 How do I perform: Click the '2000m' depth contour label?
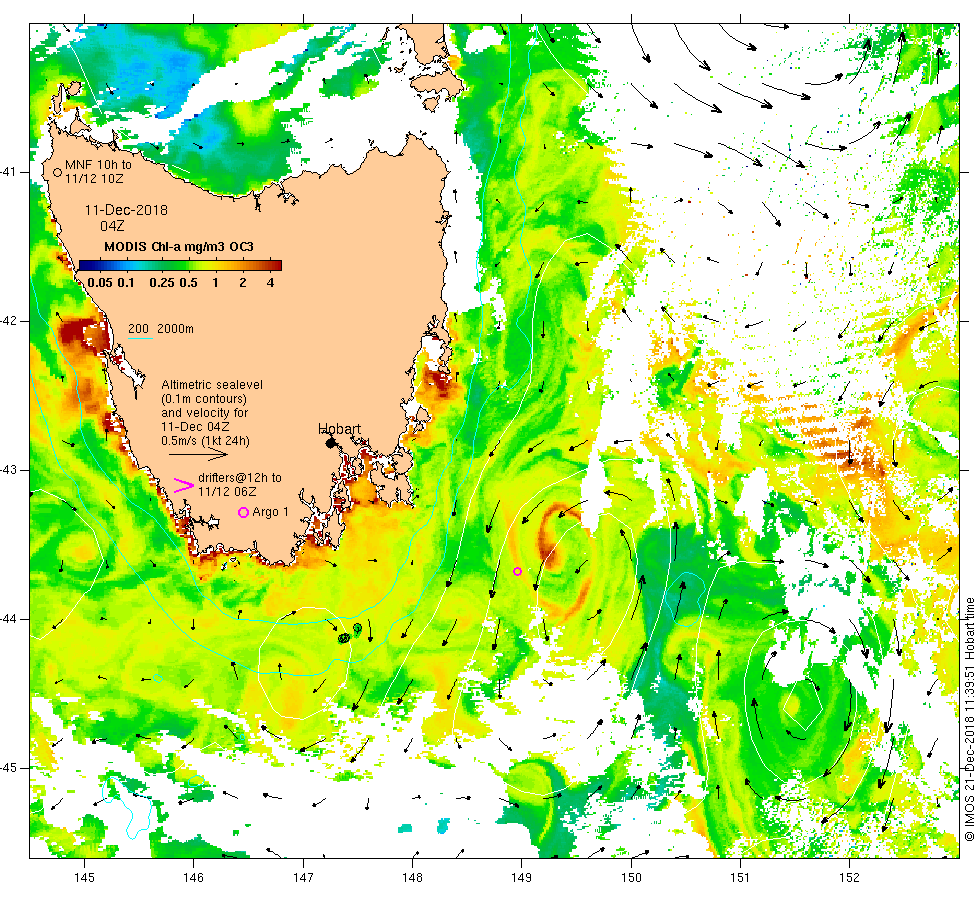pos(175,329)
